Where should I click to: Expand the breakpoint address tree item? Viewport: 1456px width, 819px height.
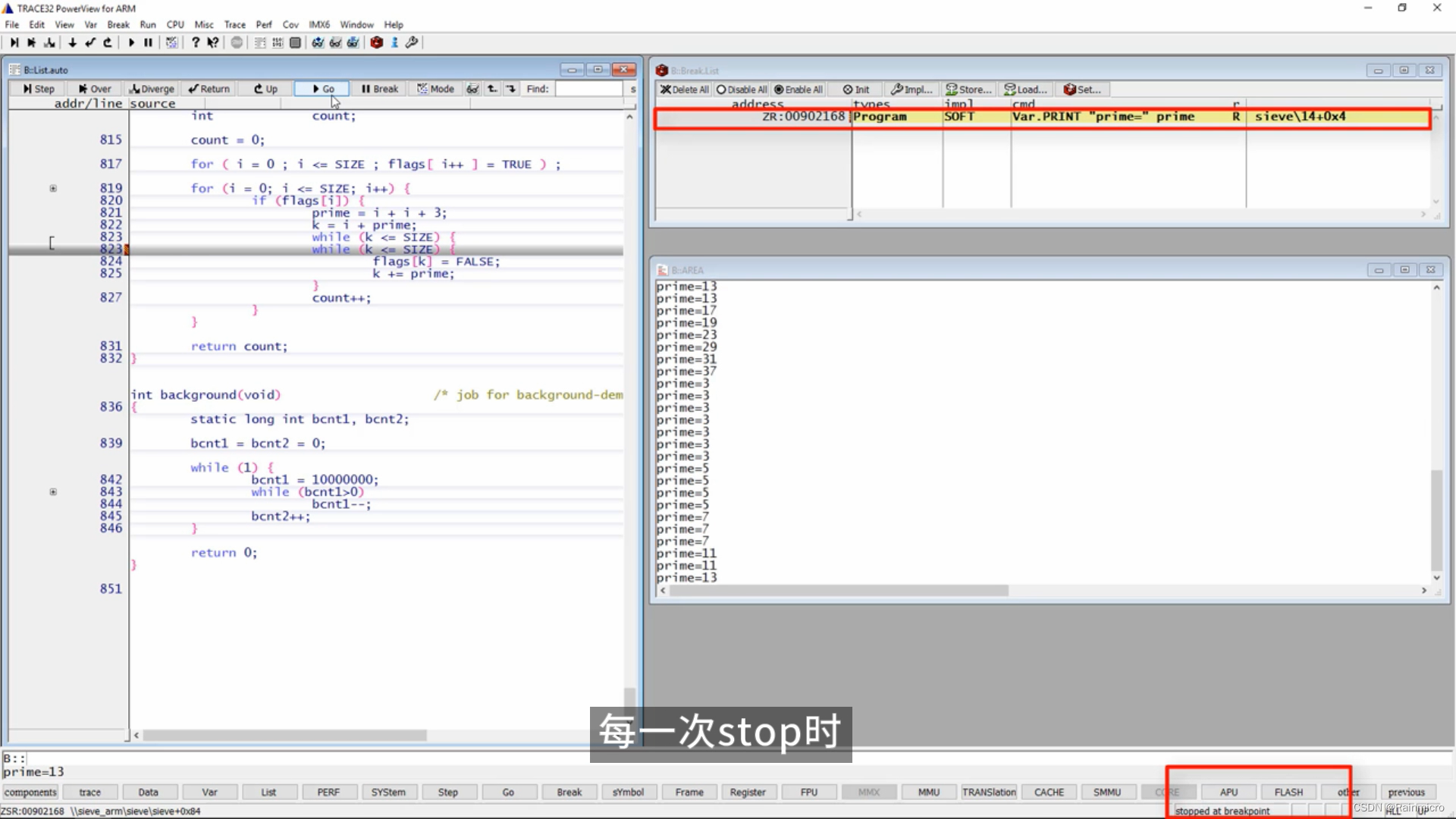663,116
